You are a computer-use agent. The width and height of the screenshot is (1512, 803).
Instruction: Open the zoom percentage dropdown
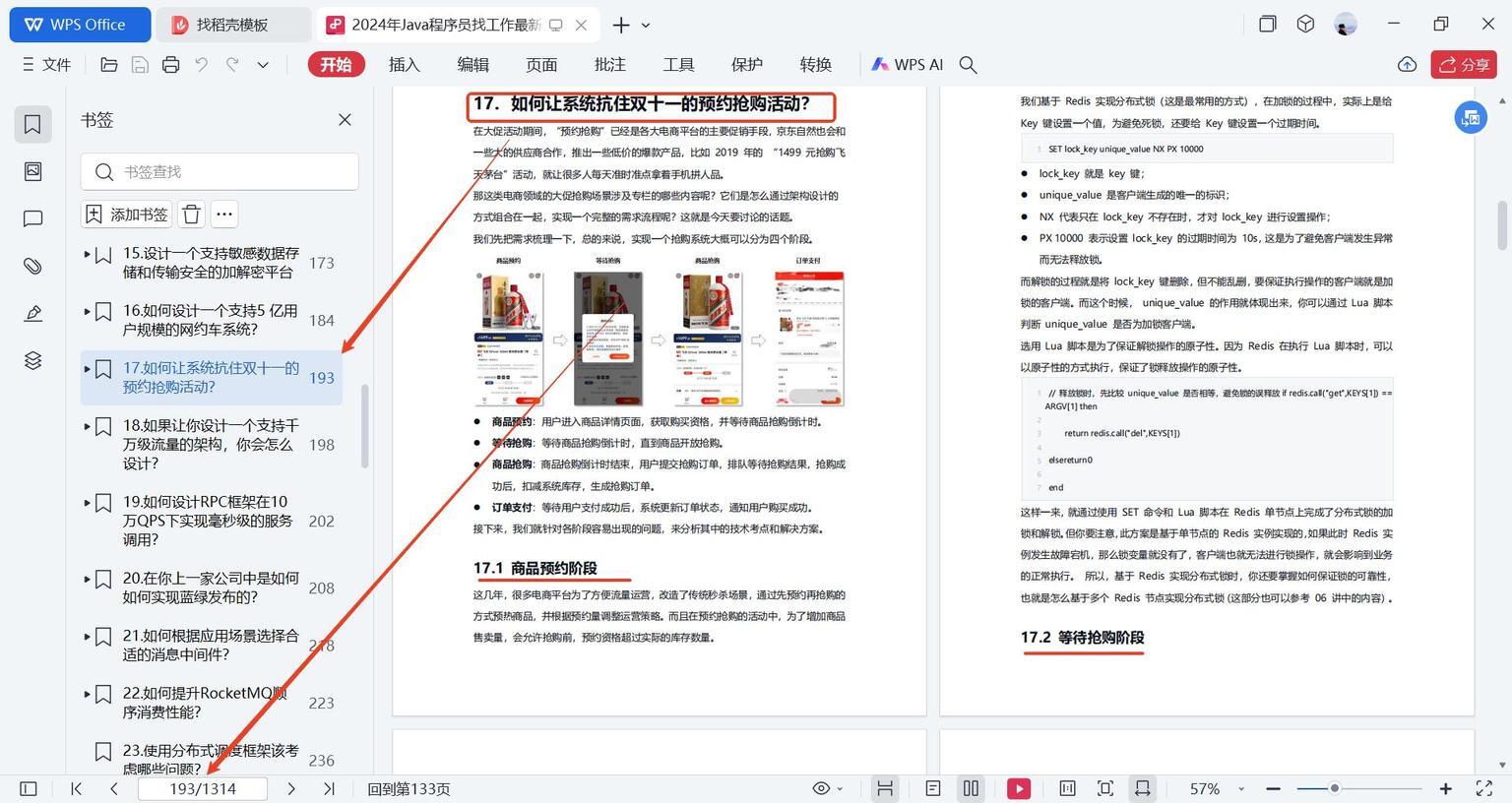(x=1240, y=789)
